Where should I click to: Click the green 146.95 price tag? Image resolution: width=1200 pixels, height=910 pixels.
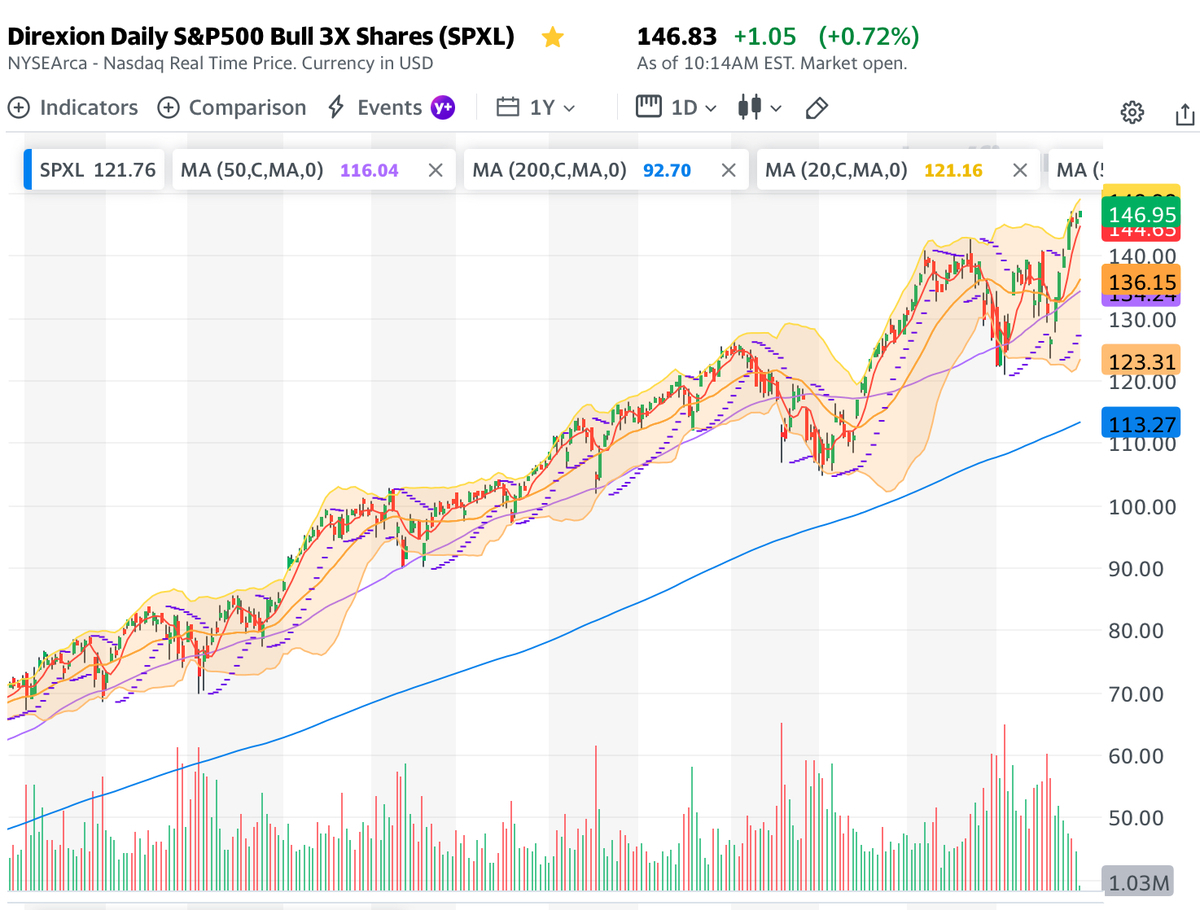tap(1140, 214)
